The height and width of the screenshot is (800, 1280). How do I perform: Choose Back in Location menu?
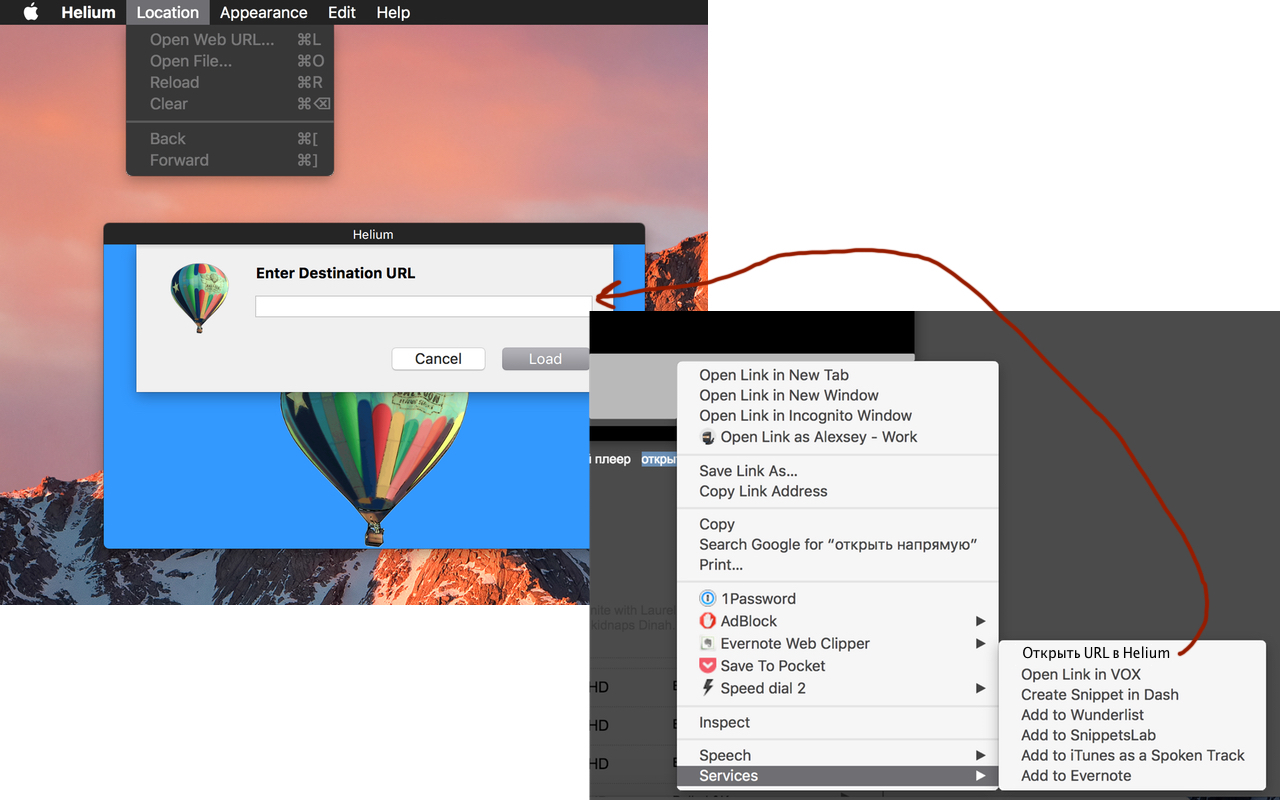click(230, 139)
